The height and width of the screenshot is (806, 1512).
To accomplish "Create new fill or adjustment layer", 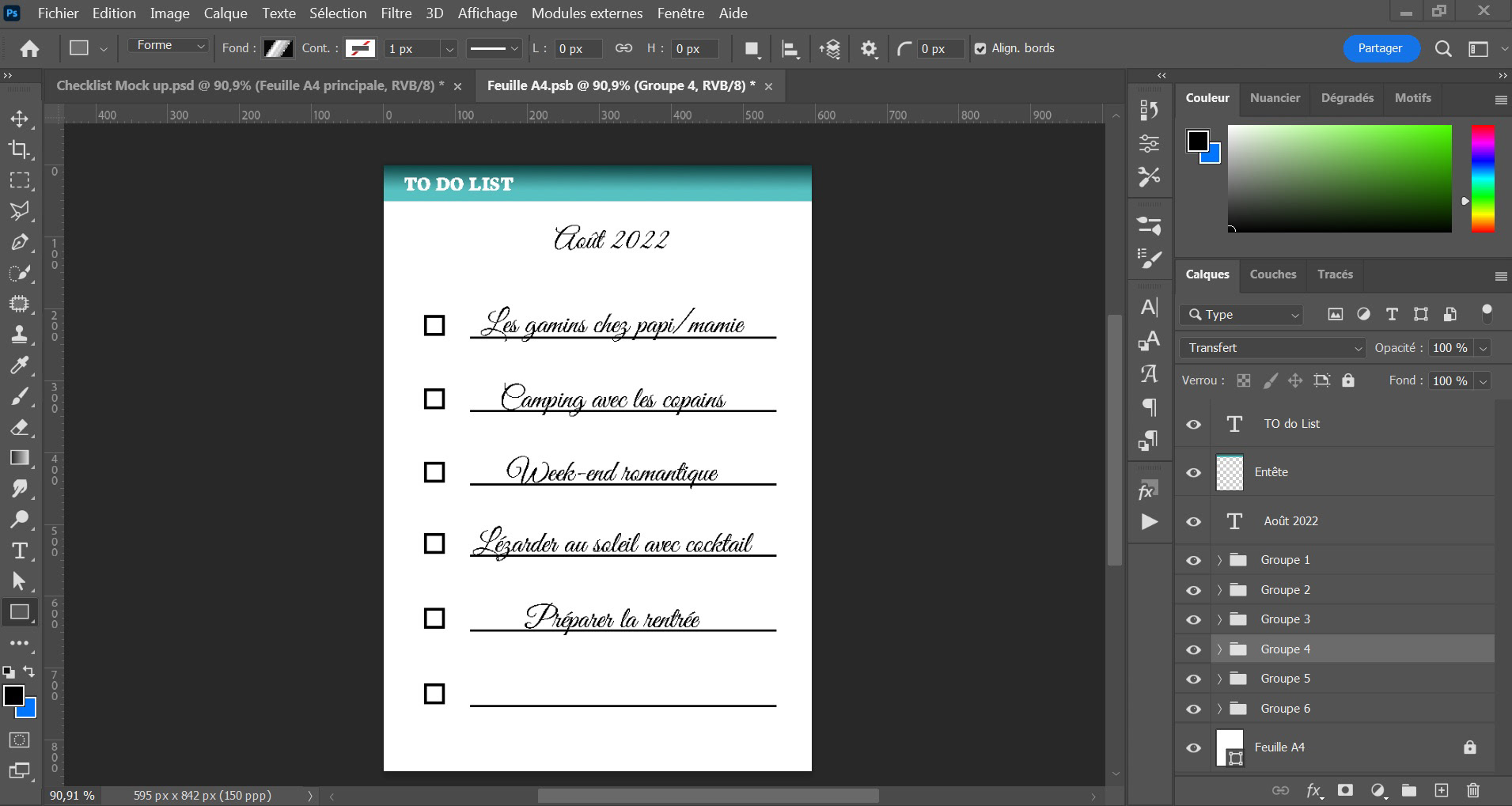I will pyautogui.click(x=1378, y=790).
